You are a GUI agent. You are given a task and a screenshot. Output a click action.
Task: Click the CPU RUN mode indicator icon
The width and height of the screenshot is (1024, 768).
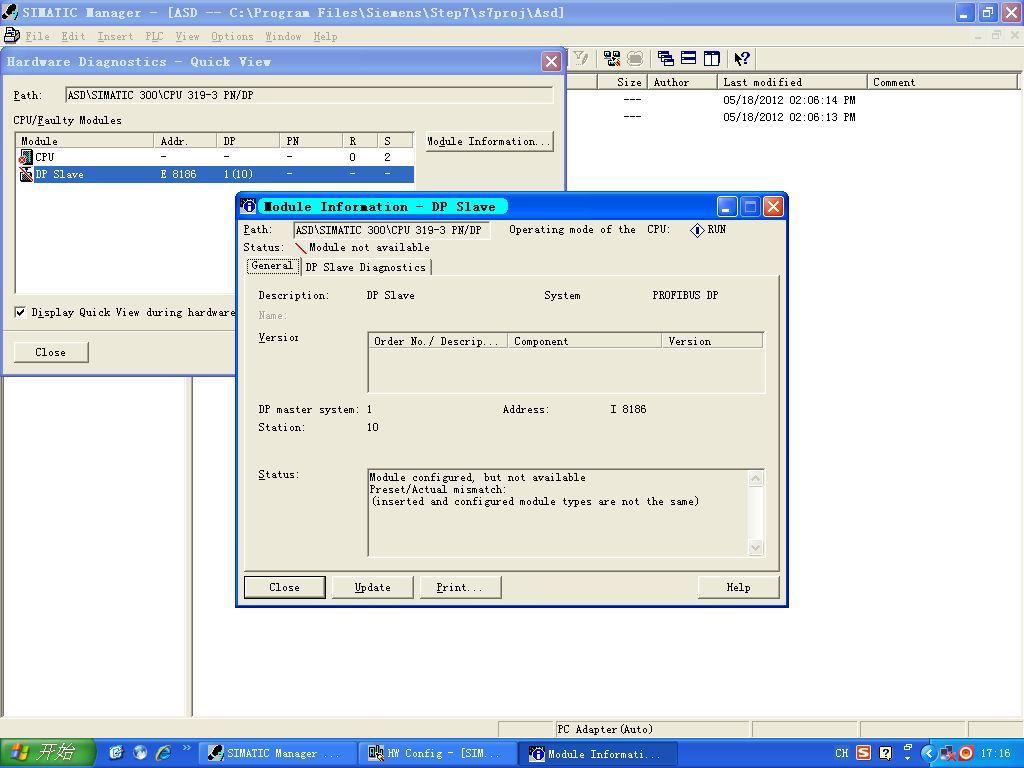pyautogui.click(x=697, y=230)
